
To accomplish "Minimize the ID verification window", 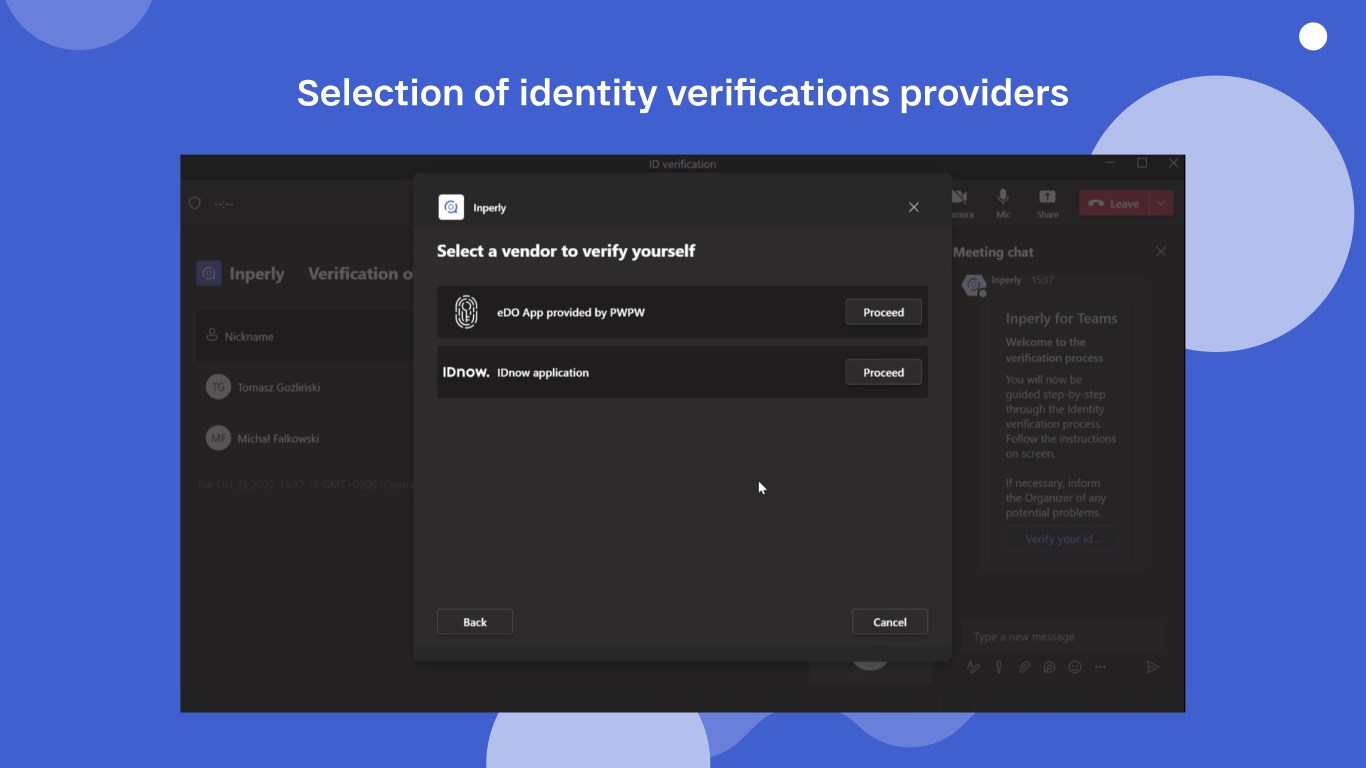I will coord(1111,163).
